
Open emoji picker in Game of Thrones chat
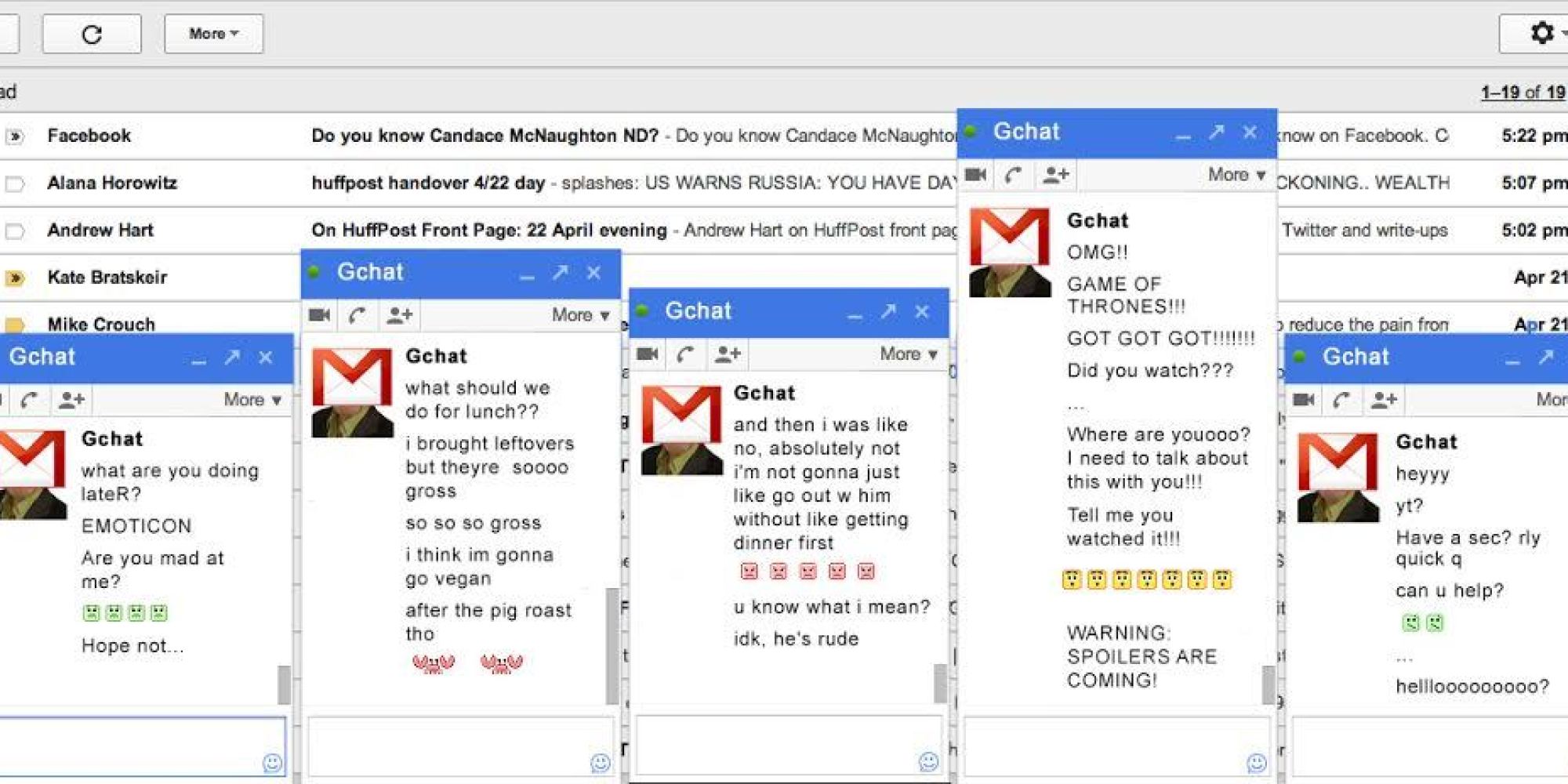(x=1257, y=763)
